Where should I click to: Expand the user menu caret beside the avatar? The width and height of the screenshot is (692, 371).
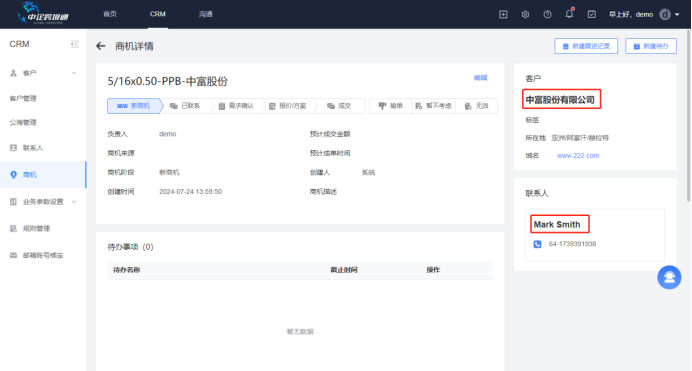677,15
